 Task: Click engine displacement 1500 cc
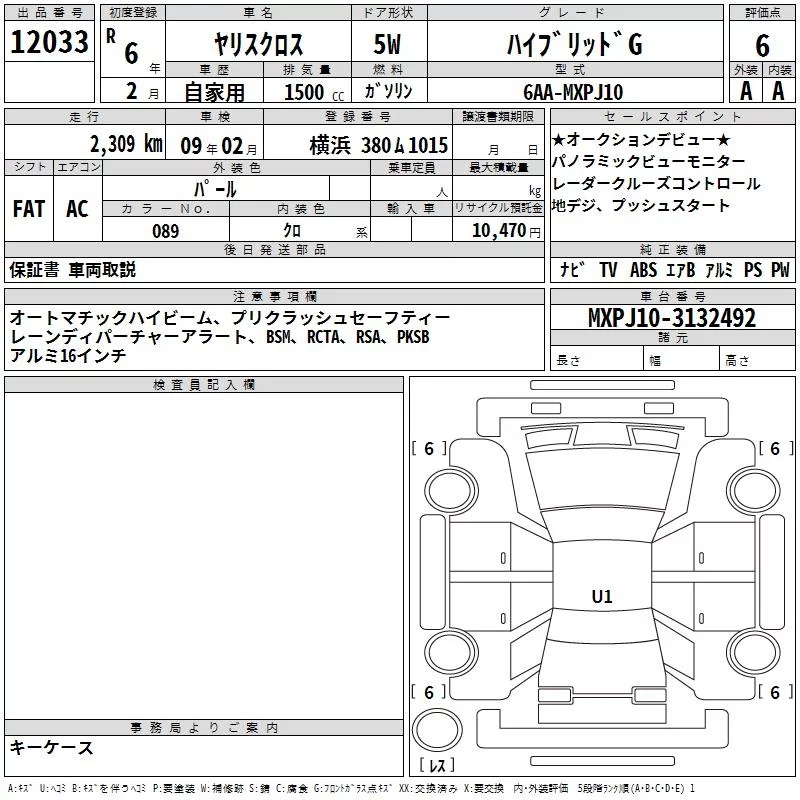tap(314, 92)
